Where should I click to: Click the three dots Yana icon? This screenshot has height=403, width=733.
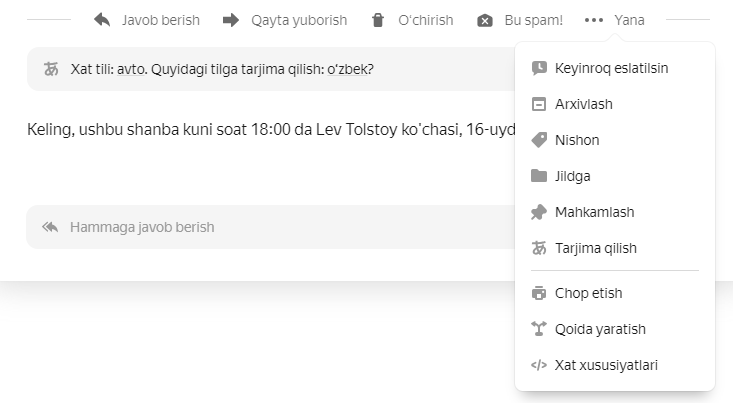click(594, 20)
